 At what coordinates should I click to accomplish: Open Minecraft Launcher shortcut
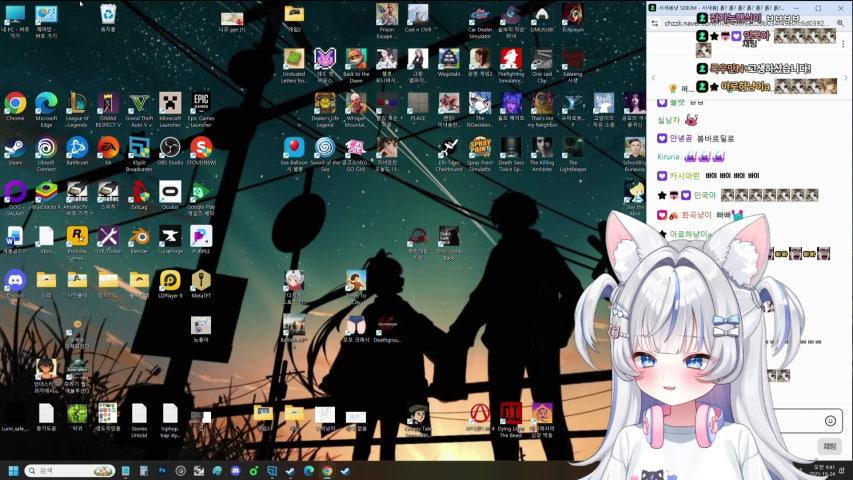[x=170, y=104]
